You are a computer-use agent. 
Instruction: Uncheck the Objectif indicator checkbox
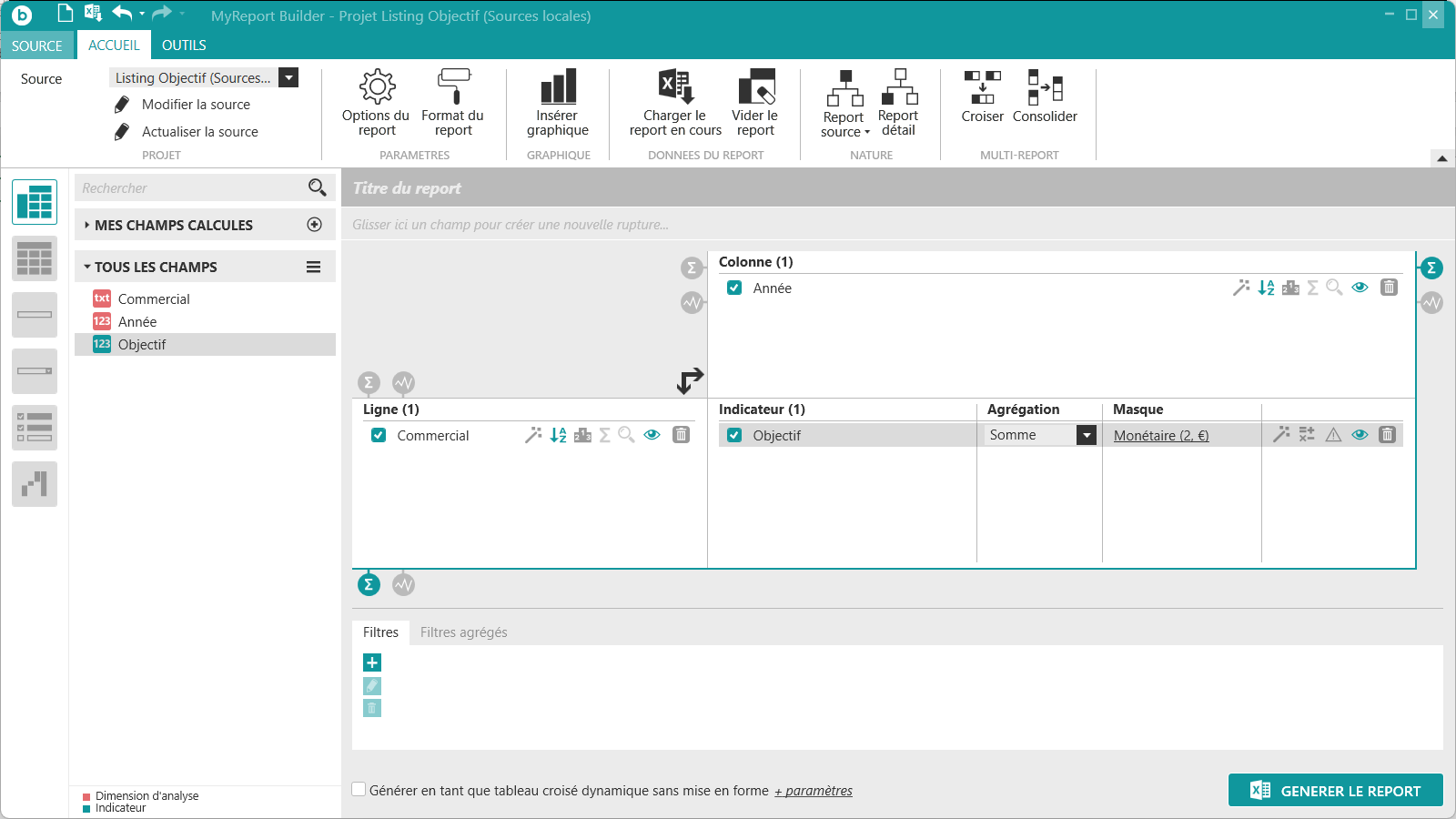(x=734, y=435)
